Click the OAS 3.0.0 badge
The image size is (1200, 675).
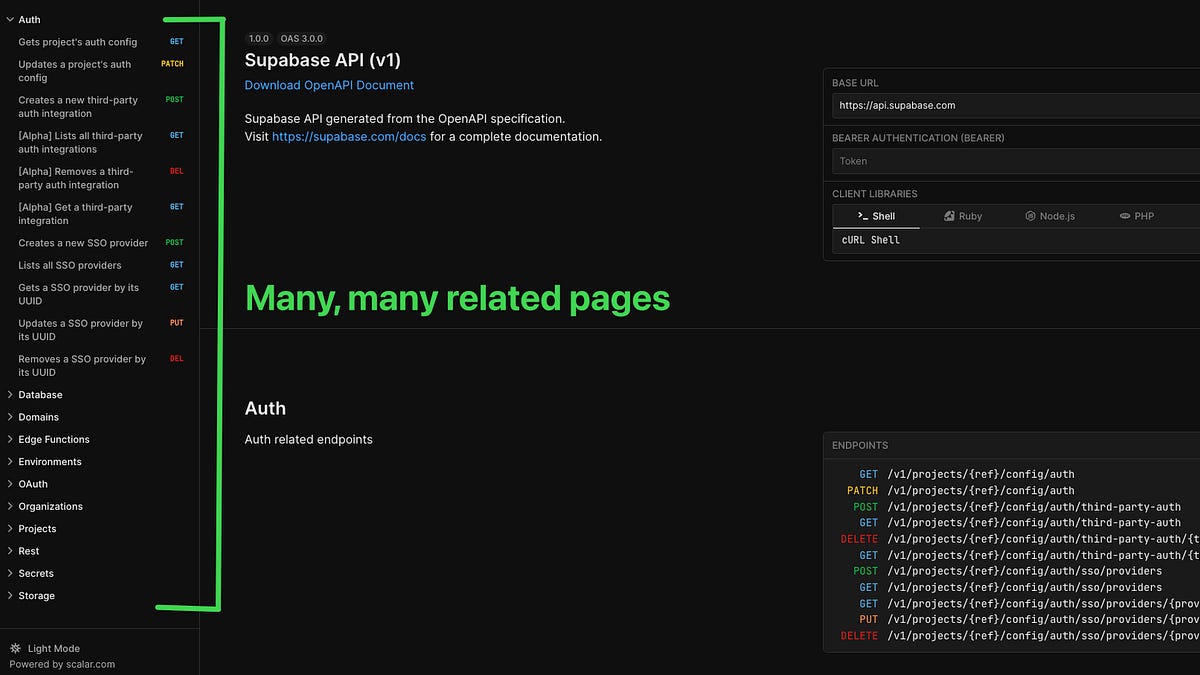[x=302, y=39]
